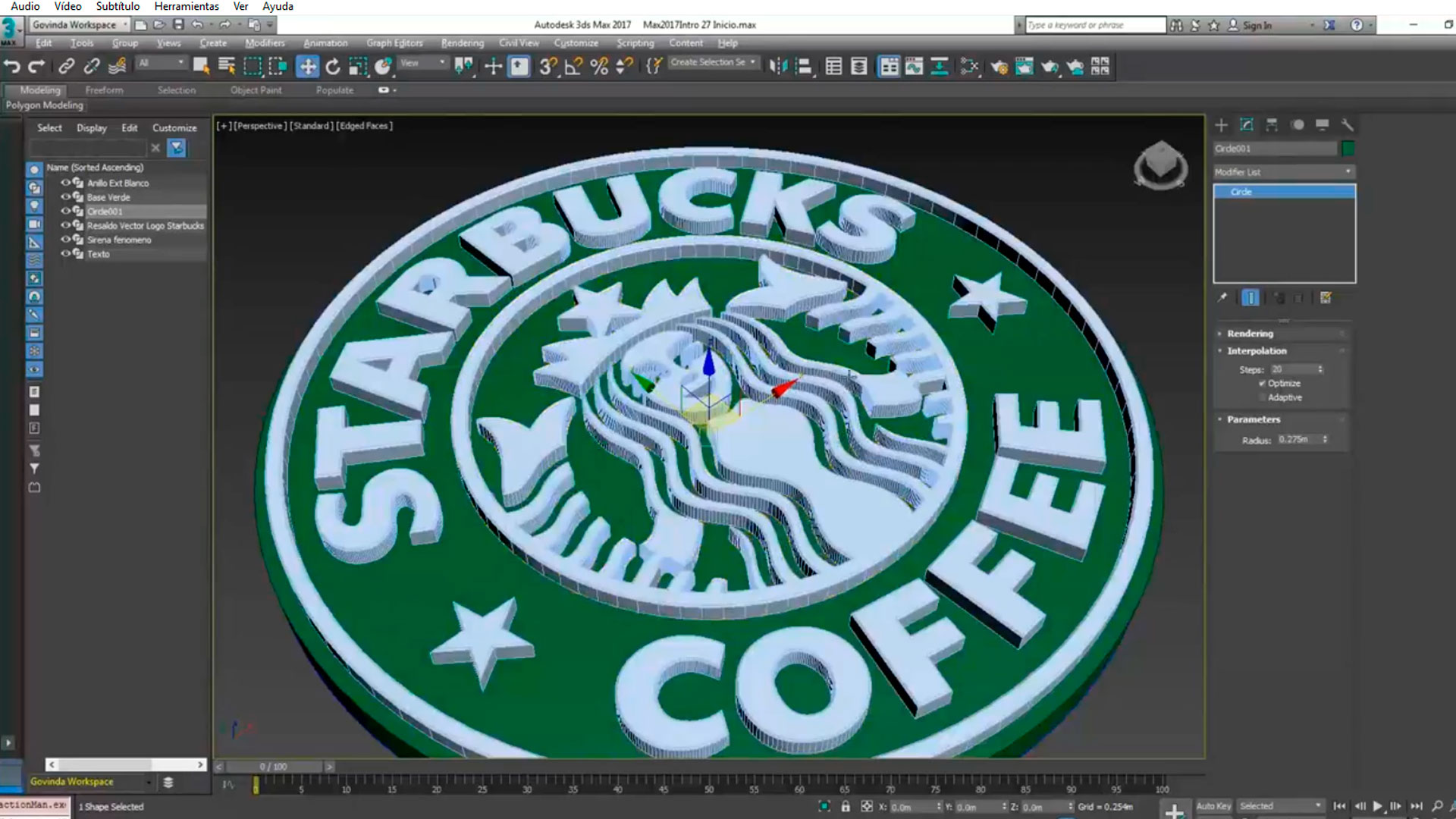Open the Perspective viewport label menu
The width and height of the screenshot is (1456, 819).
(x=260, y=126)
